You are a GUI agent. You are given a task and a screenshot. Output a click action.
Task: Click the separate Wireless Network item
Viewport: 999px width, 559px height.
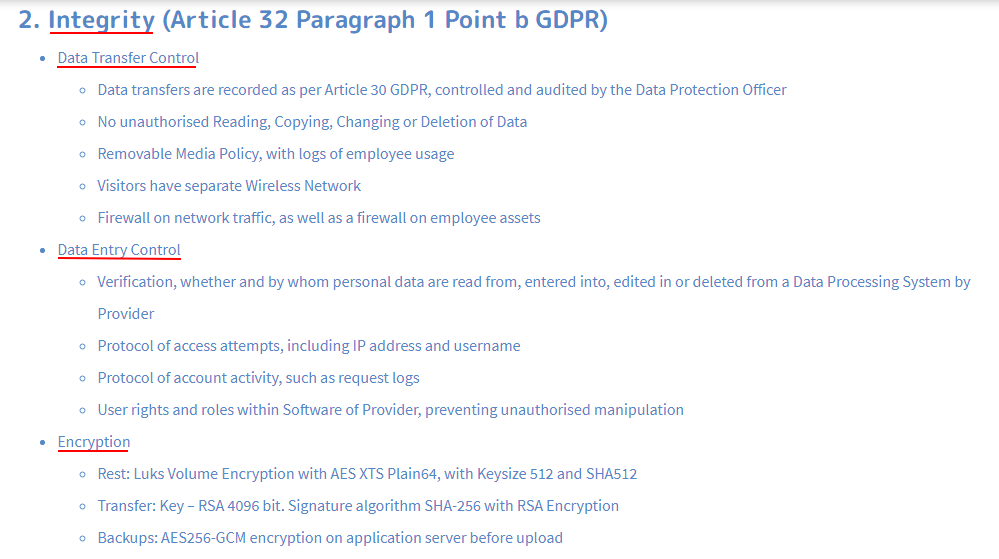coord(229,185)
